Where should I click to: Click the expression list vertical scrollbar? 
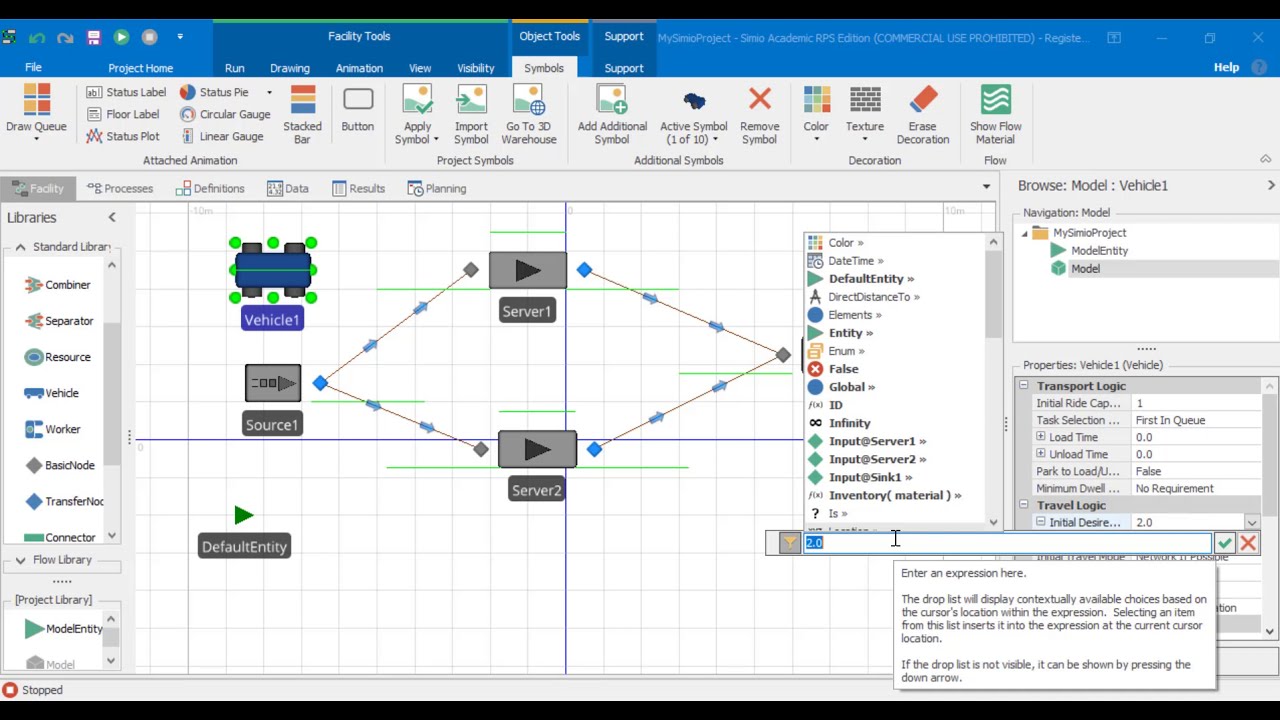pos(993,382)
